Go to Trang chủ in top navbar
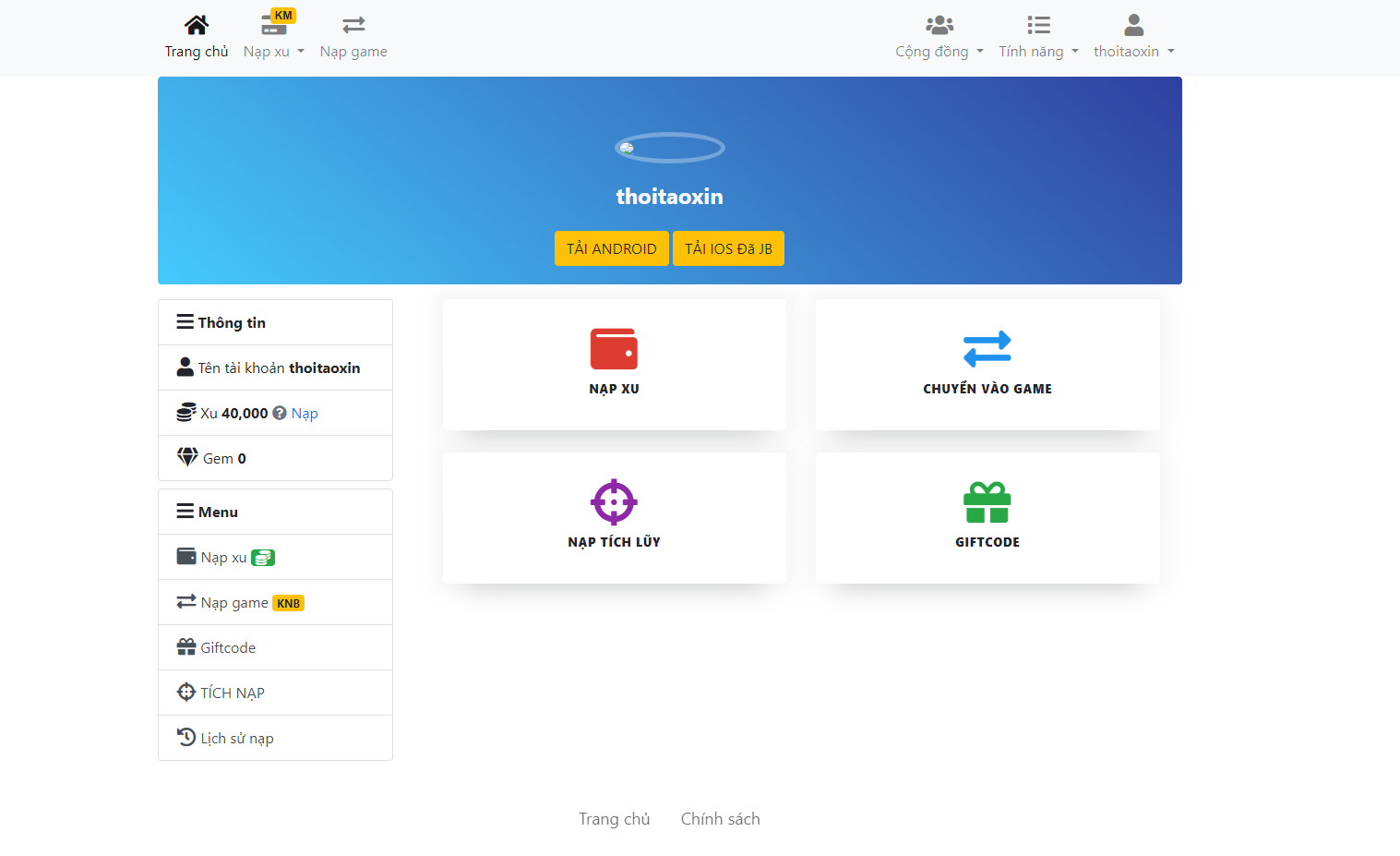This screenshot has width=1400, height=856. coord(197,52)
